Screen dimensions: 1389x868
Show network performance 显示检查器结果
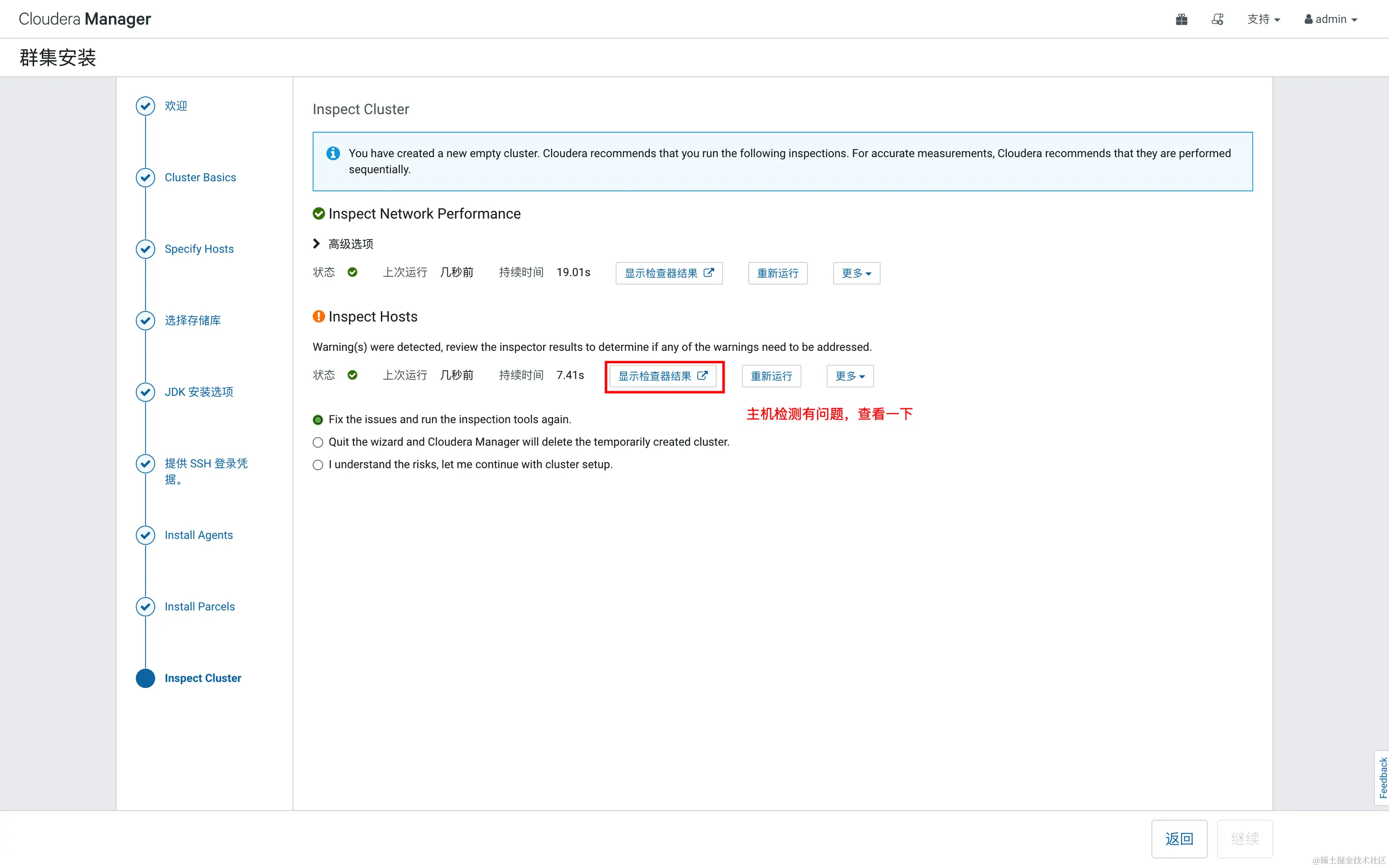669,273
